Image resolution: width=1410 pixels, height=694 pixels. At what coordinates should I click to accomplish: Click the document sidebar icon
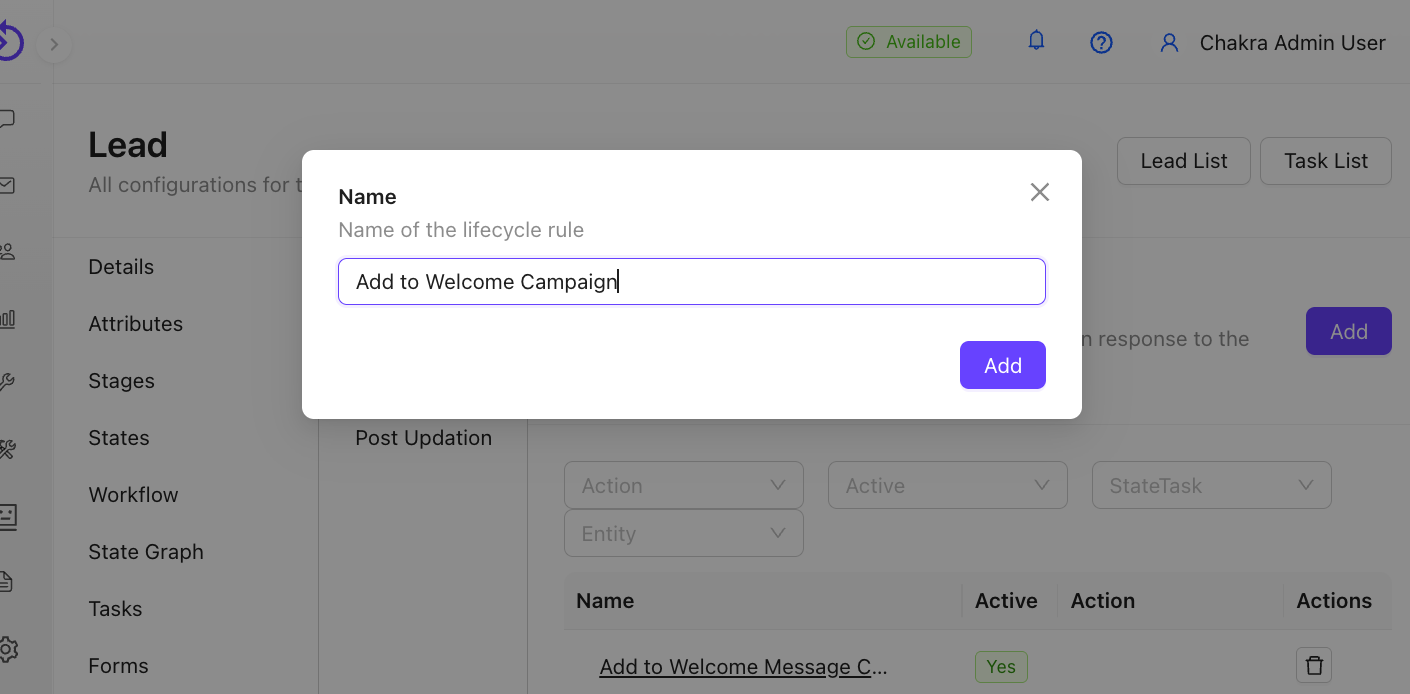click(8, 581)
